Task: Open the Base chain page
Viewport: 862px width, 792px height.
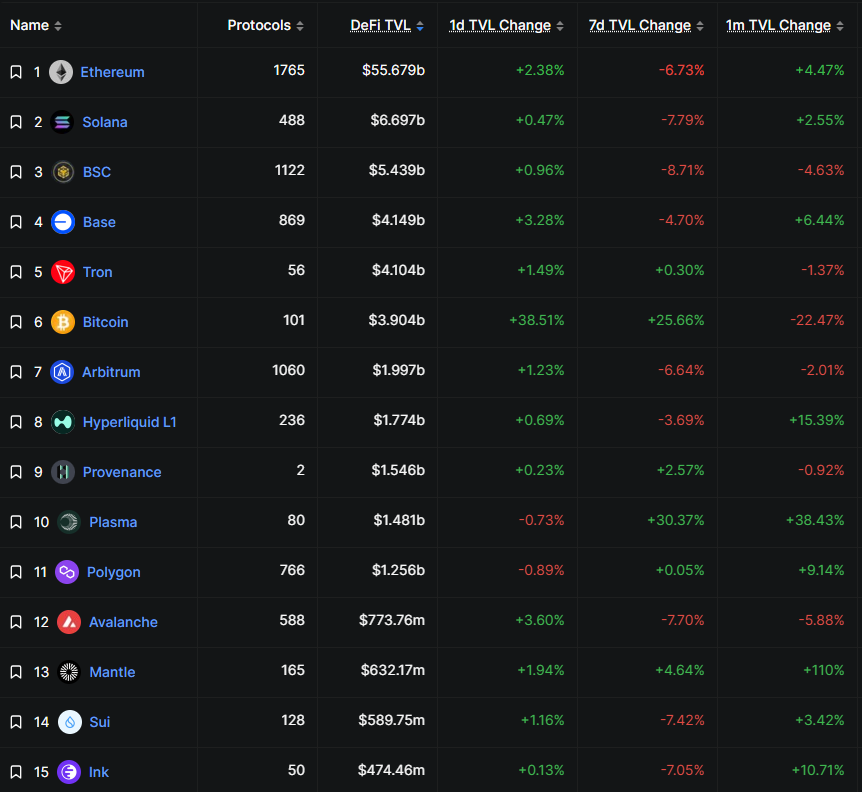Action: pos(101,222)
